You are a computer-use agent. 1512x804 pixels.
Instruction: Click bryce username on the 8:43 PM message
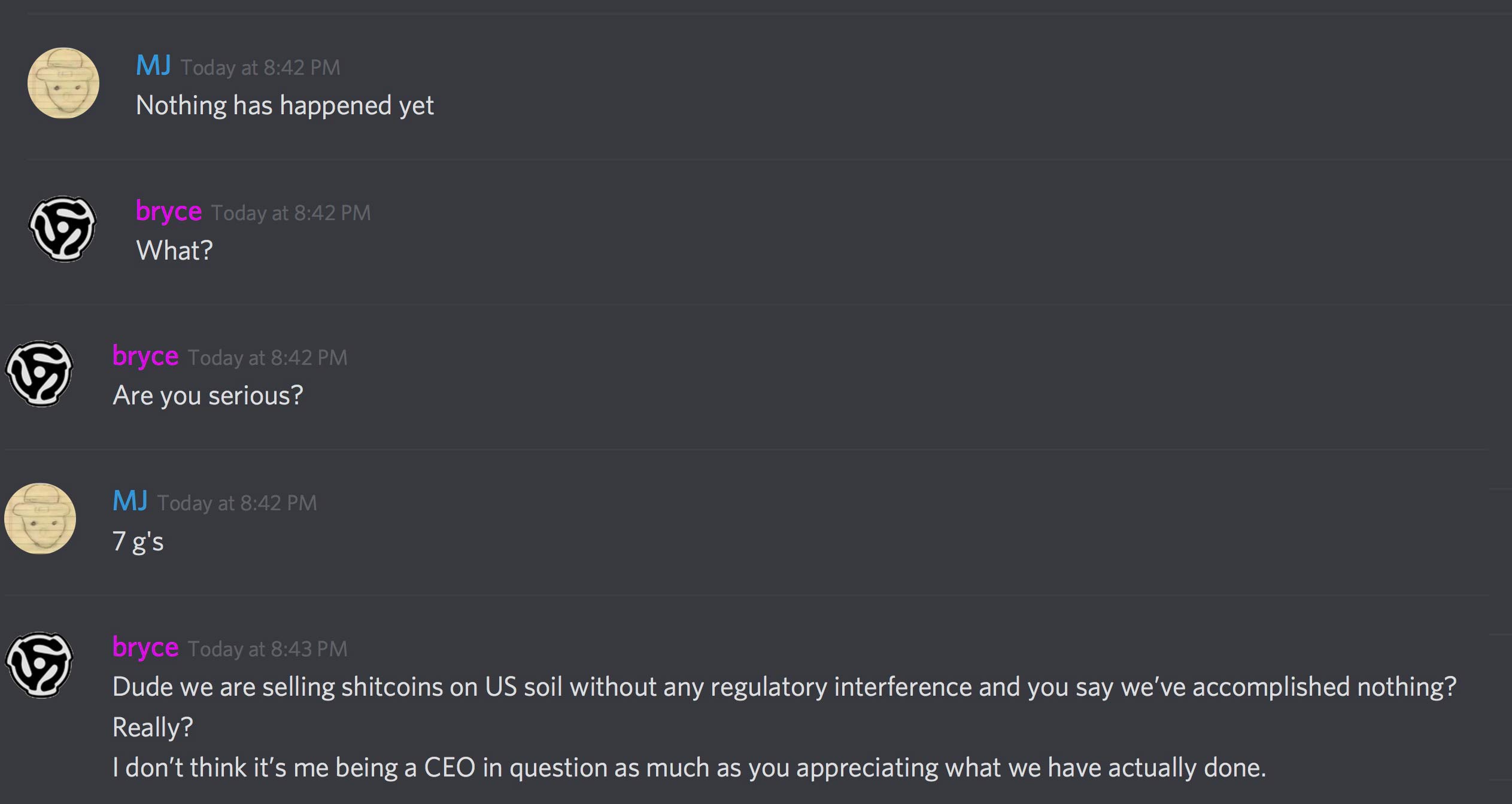[145, 647]
